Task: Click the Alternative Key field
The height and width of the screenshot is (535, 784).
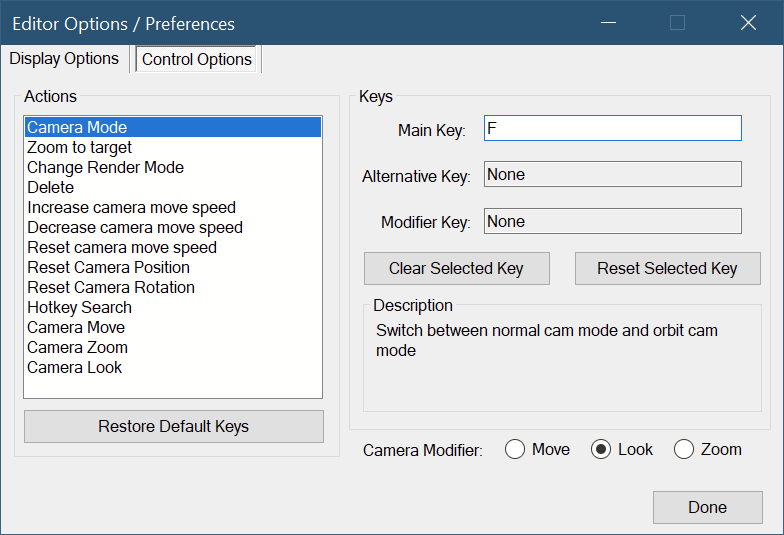Action: [x=612, y=175]
